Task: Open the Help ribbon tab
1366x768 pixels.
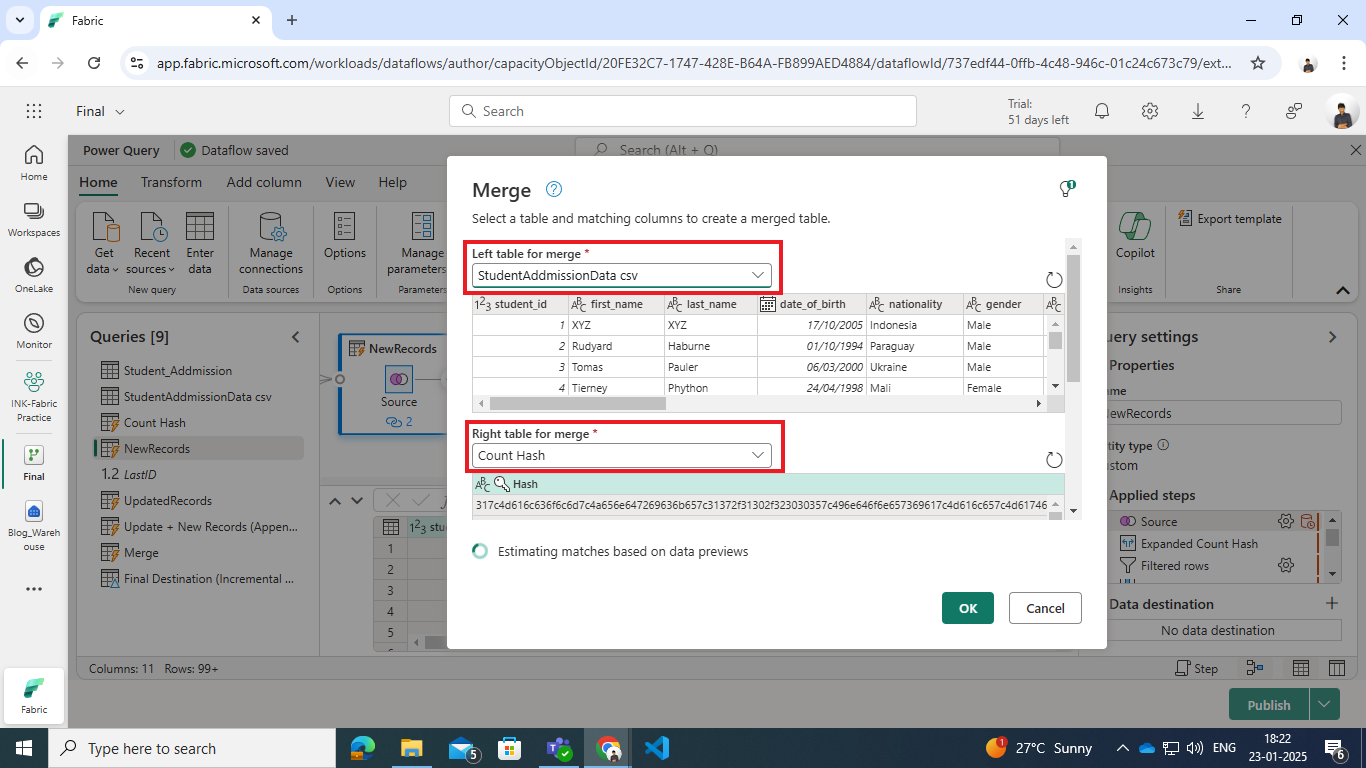Action: 392,182
